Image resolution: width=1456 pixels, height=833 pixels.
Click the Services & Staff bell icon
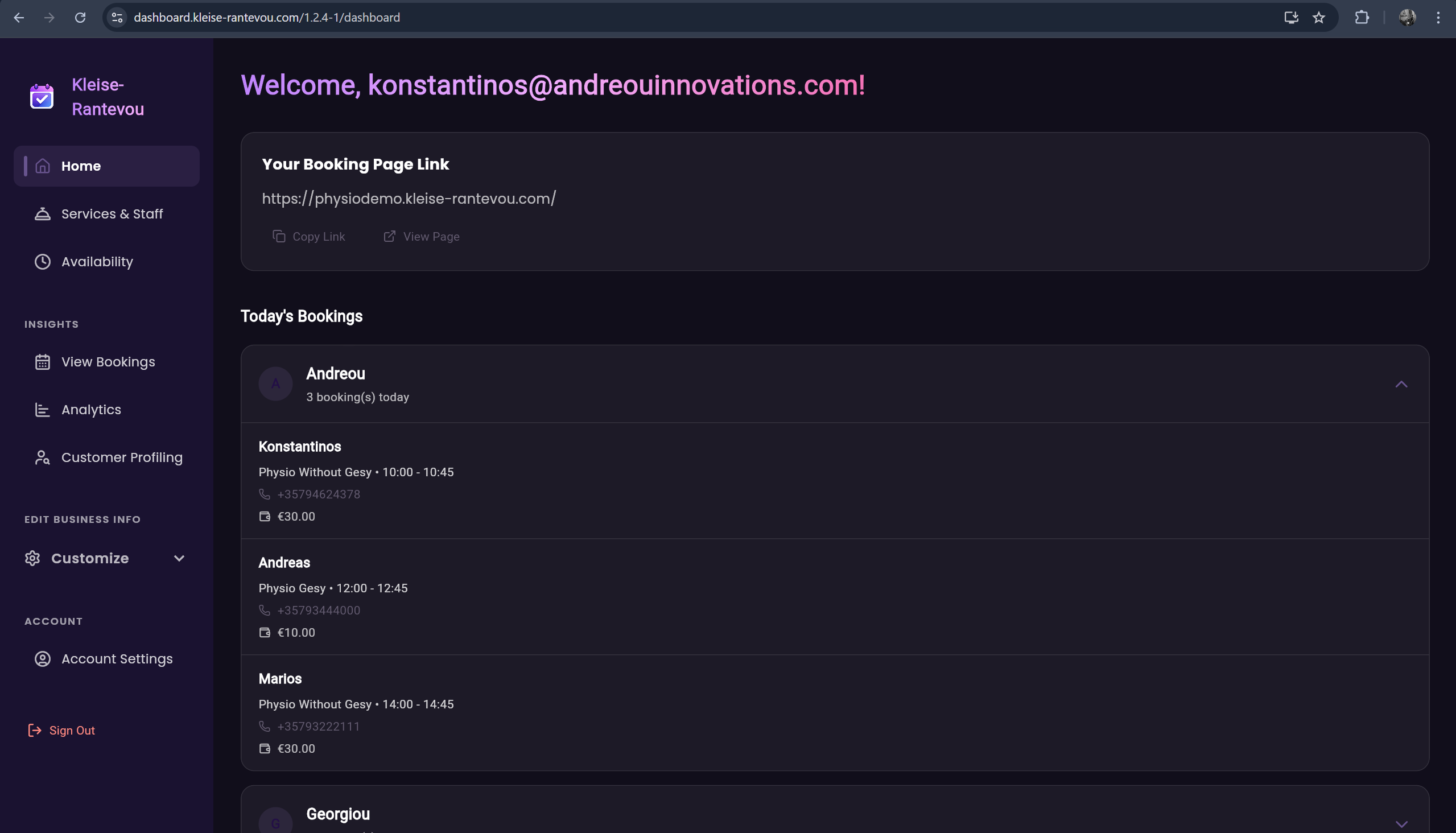click(43, 214)
